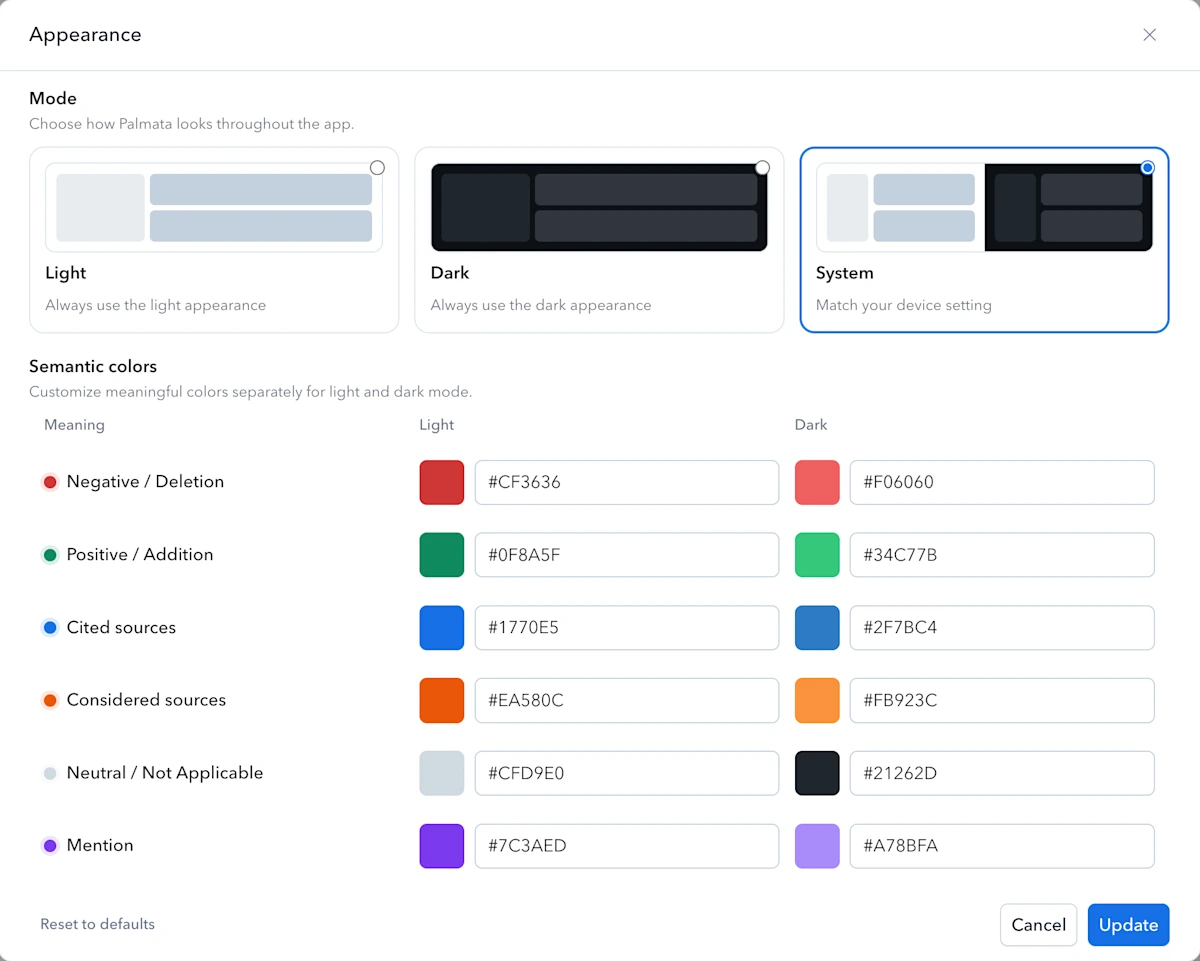
Task: Open the Cited sources dark color swatch
Action: pos(817,628)
